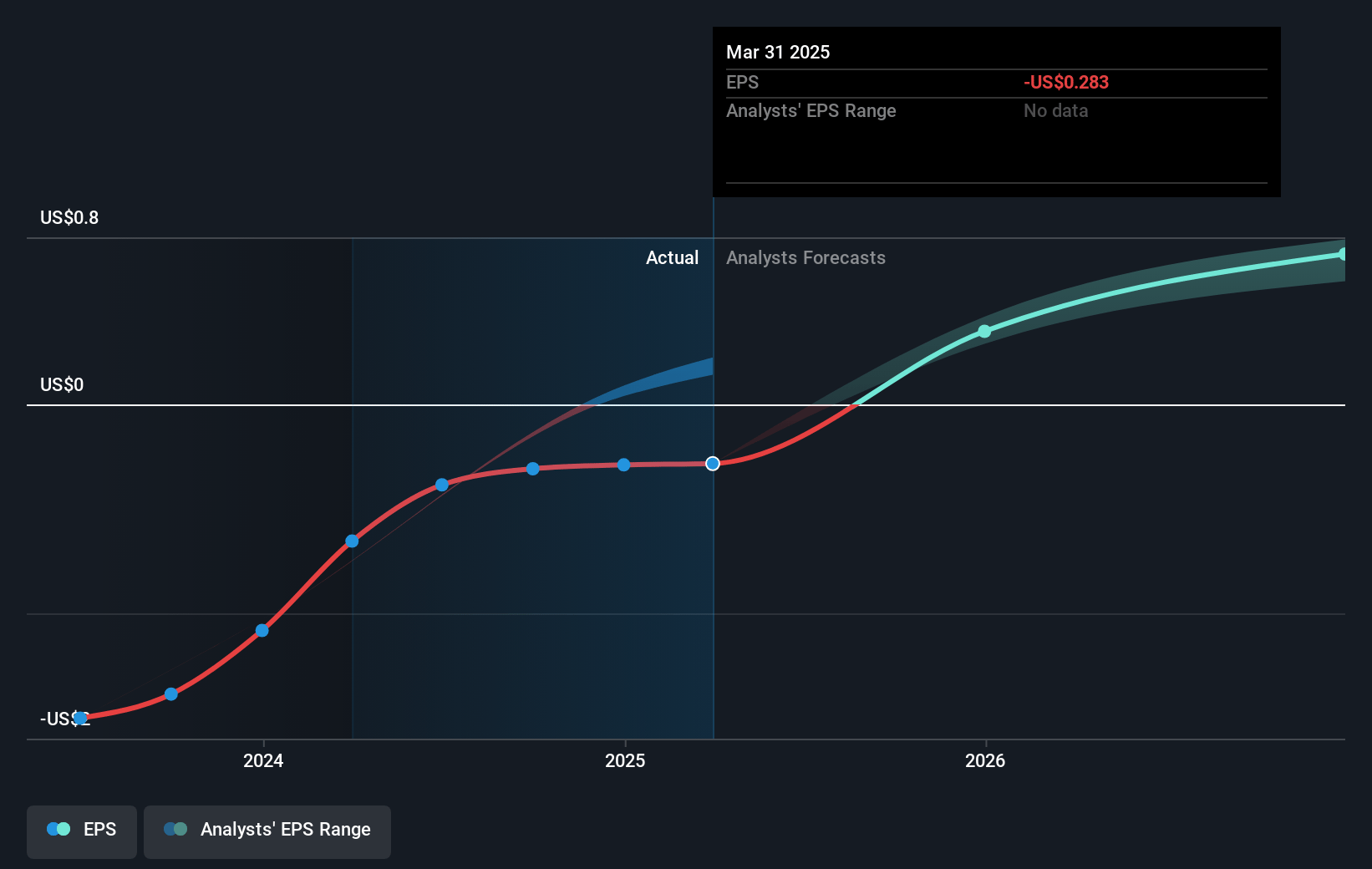Click the Actual label
Screen dimensions: 1372x869
pyautogui.click(x=672, y=258)
